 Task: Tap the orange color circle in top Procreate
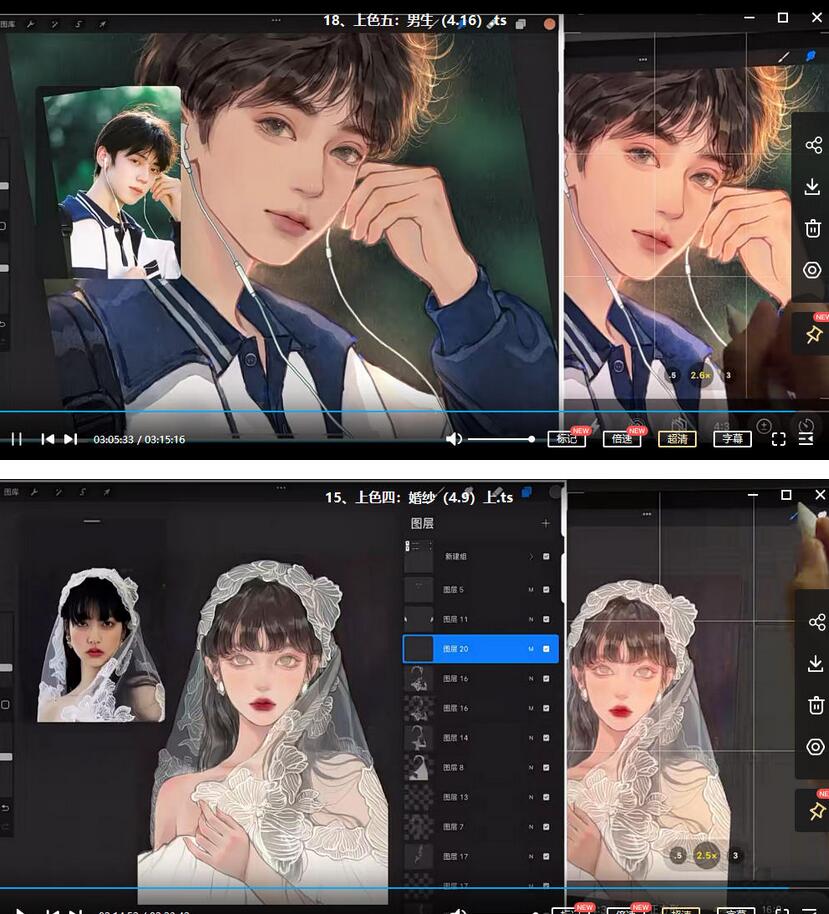(549, 24)
